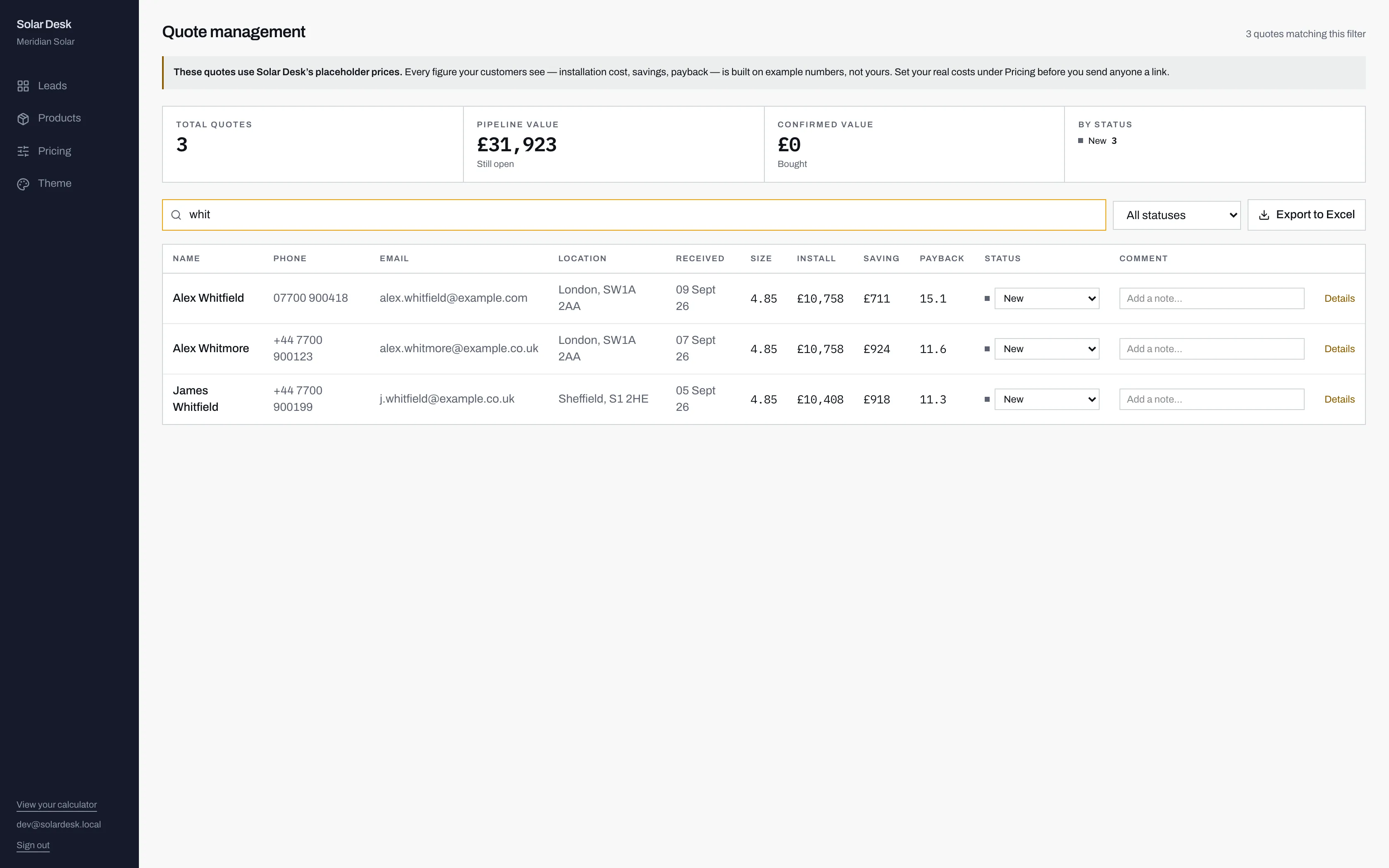1389x868 pixels.
Task: Click the dev@solardesk.local account email
Action: (x=59, y=824)
